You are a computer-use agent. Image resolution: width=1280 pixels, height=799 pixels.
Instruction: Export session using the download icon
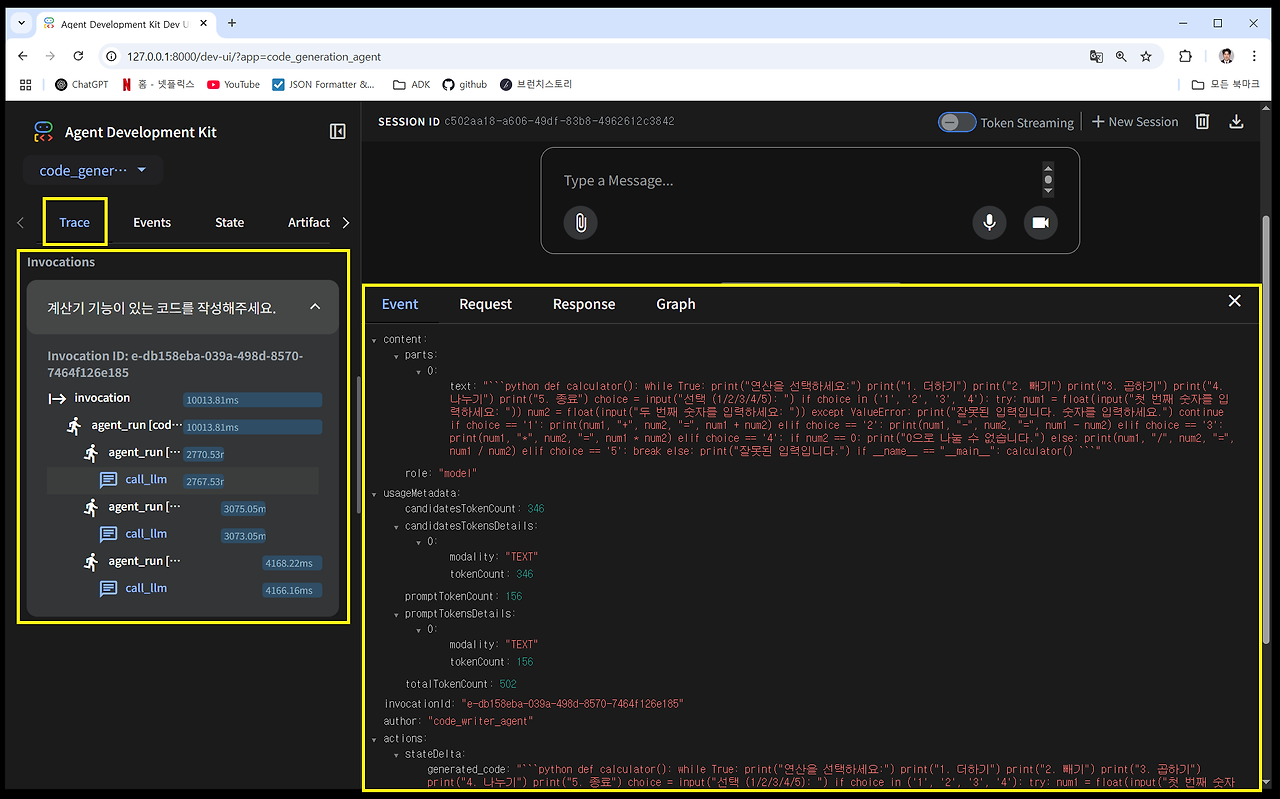tap(1236, 122)
